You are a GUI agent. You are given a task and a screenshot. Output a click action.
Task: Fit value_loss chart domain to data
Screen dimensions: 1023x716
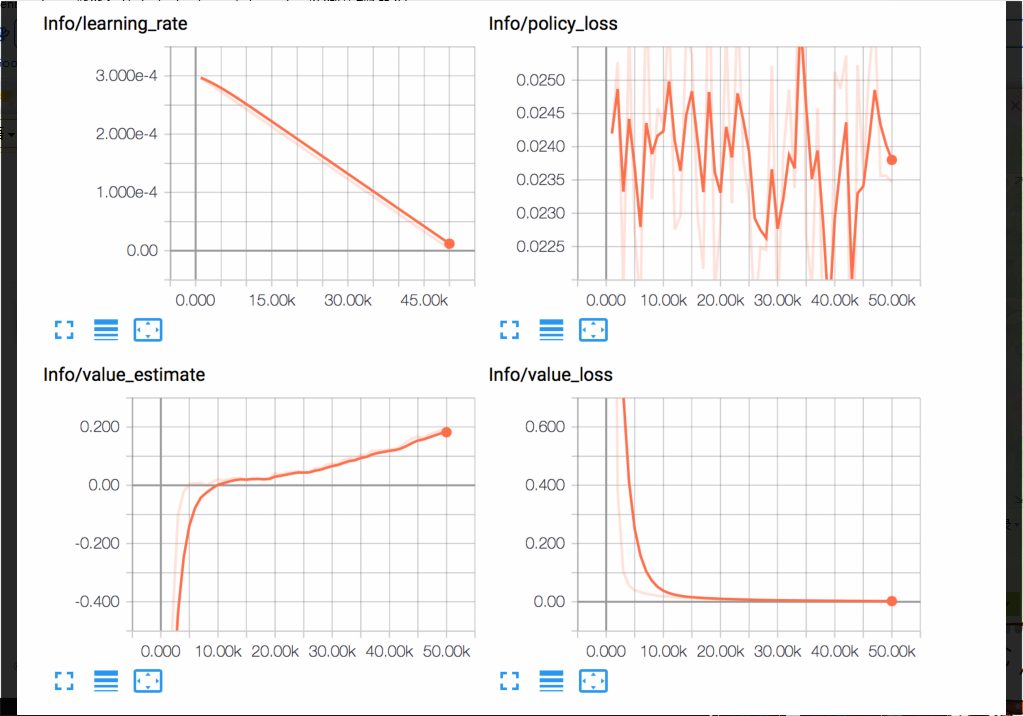593,681
